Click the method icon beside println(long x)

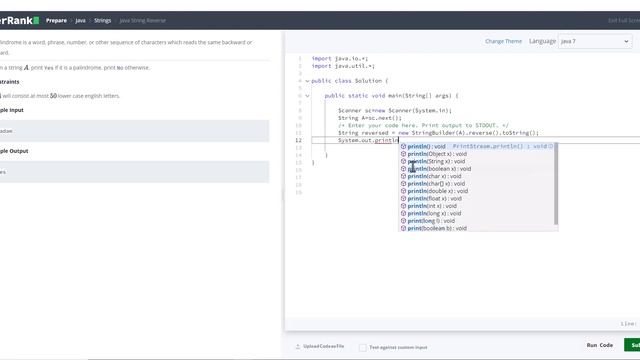[x=403, y=213]
